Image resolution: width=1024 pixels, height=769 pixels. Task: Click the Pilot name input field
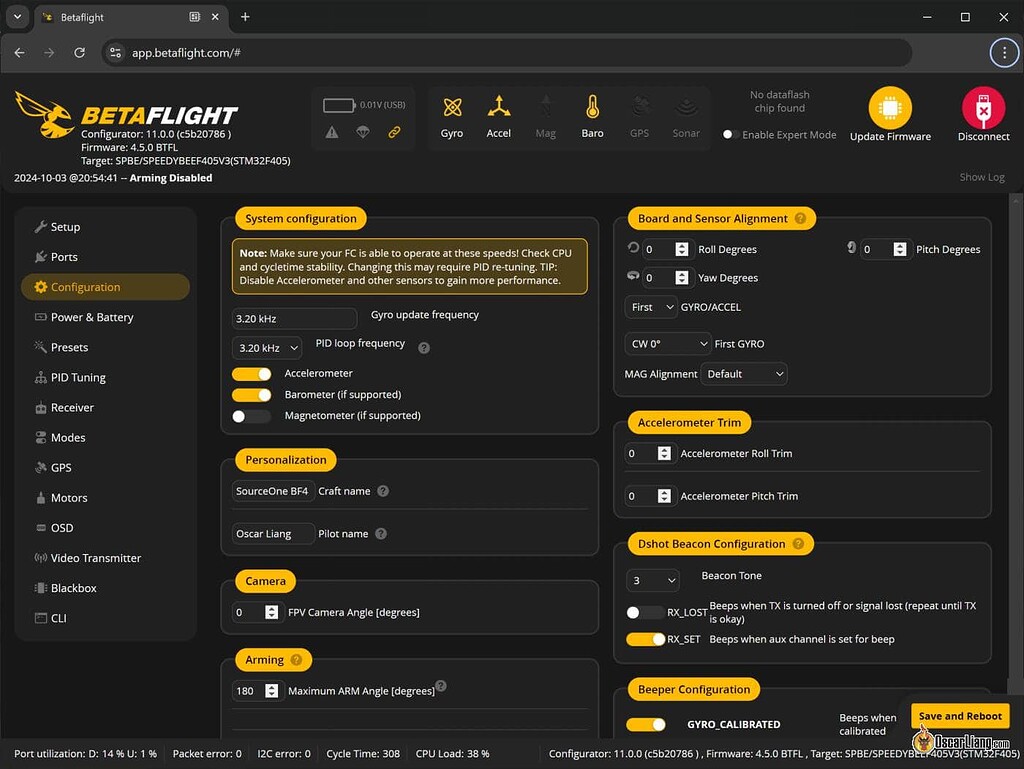point(273,534)
